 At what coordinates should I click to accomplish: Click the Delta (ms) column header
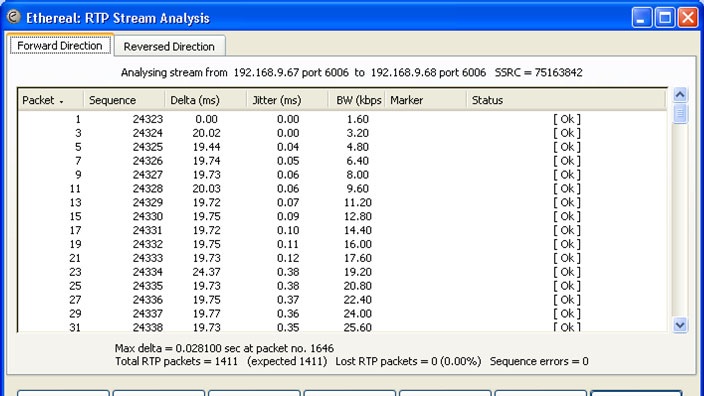[206, 100]
